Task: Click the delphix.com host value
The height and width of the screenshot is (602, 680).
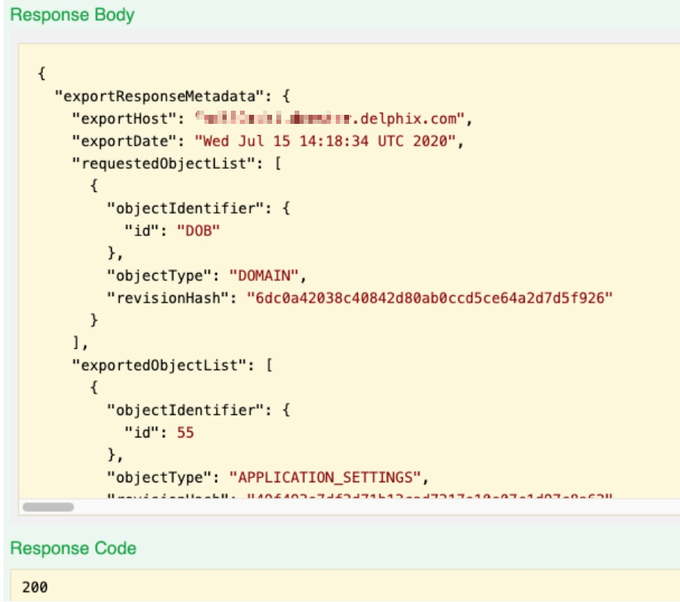Action: 329,118
